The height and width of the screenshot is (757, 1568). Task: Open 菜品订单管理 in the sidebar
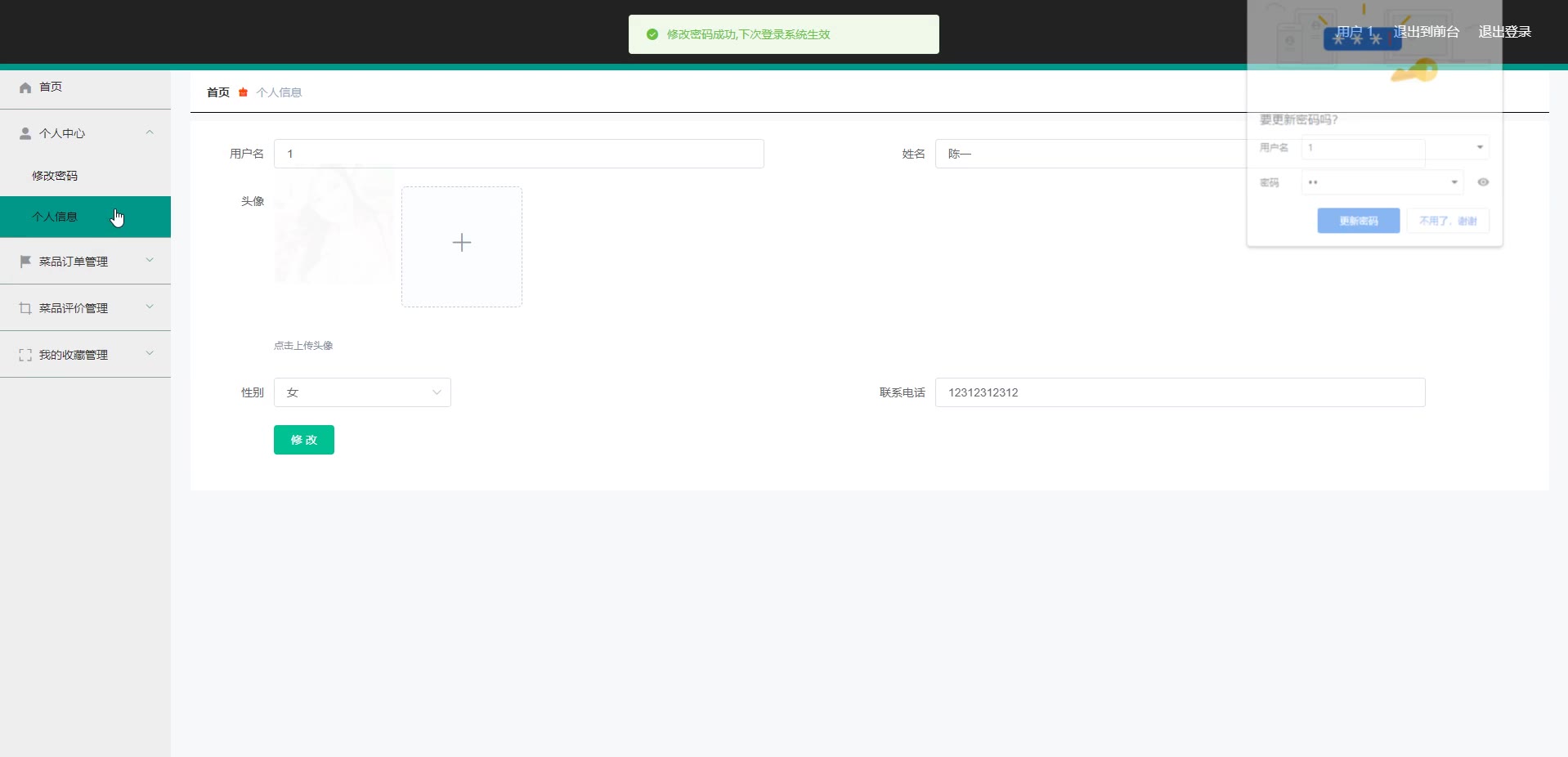coord(85,262)
